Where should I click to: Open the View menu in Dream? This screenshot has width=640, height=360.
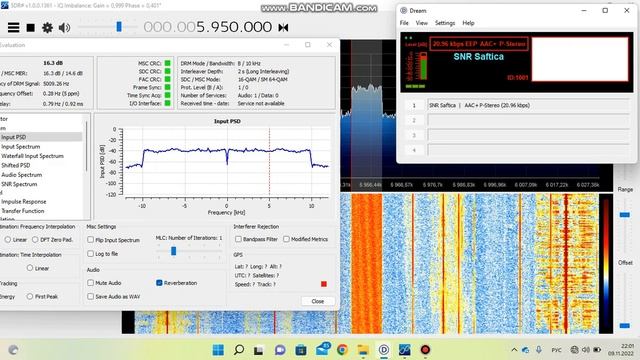(422, 23)
